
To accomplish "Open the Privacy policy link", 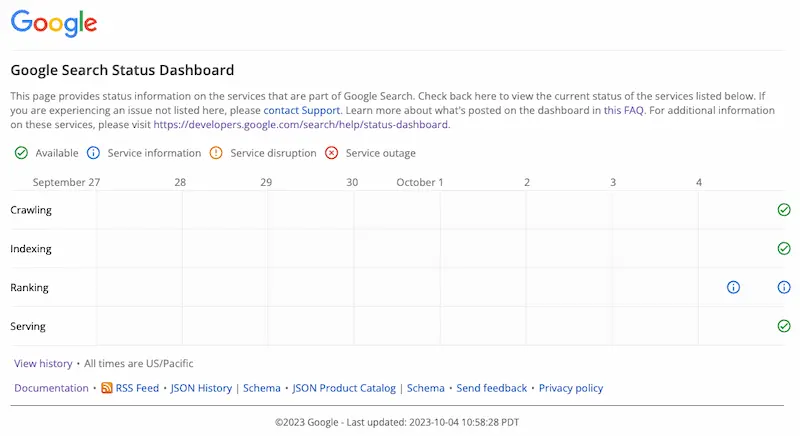I will tap(571, 388).
